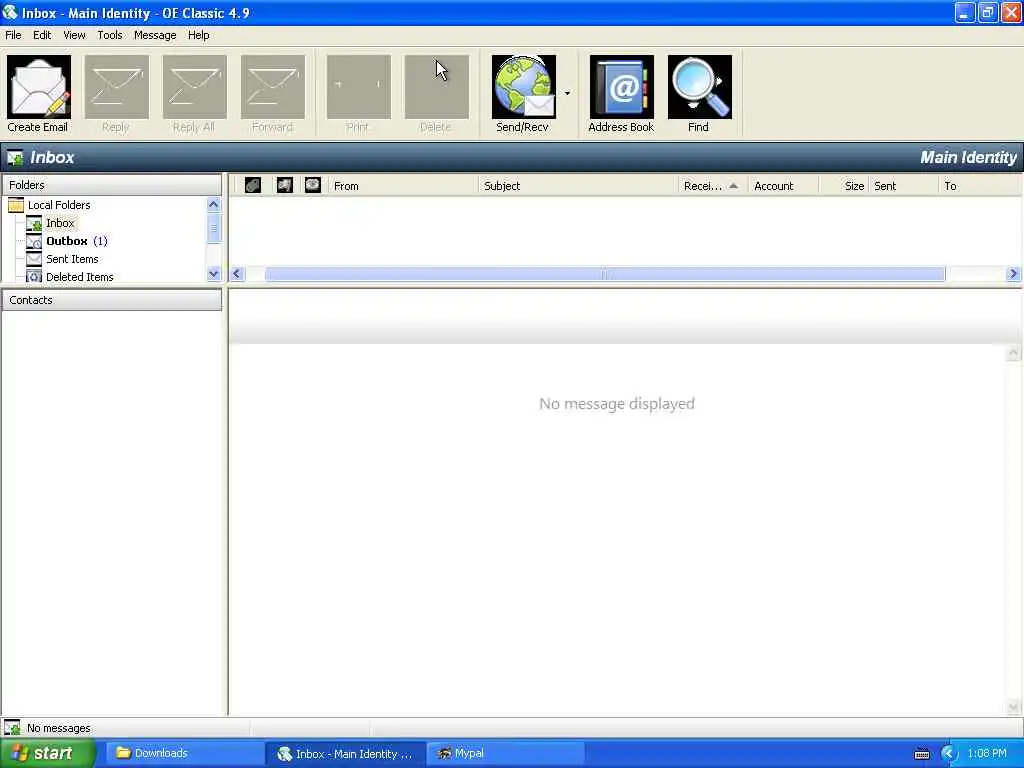Sort by Received column header
Viewport: 1024px width, 768px height.
712,185
